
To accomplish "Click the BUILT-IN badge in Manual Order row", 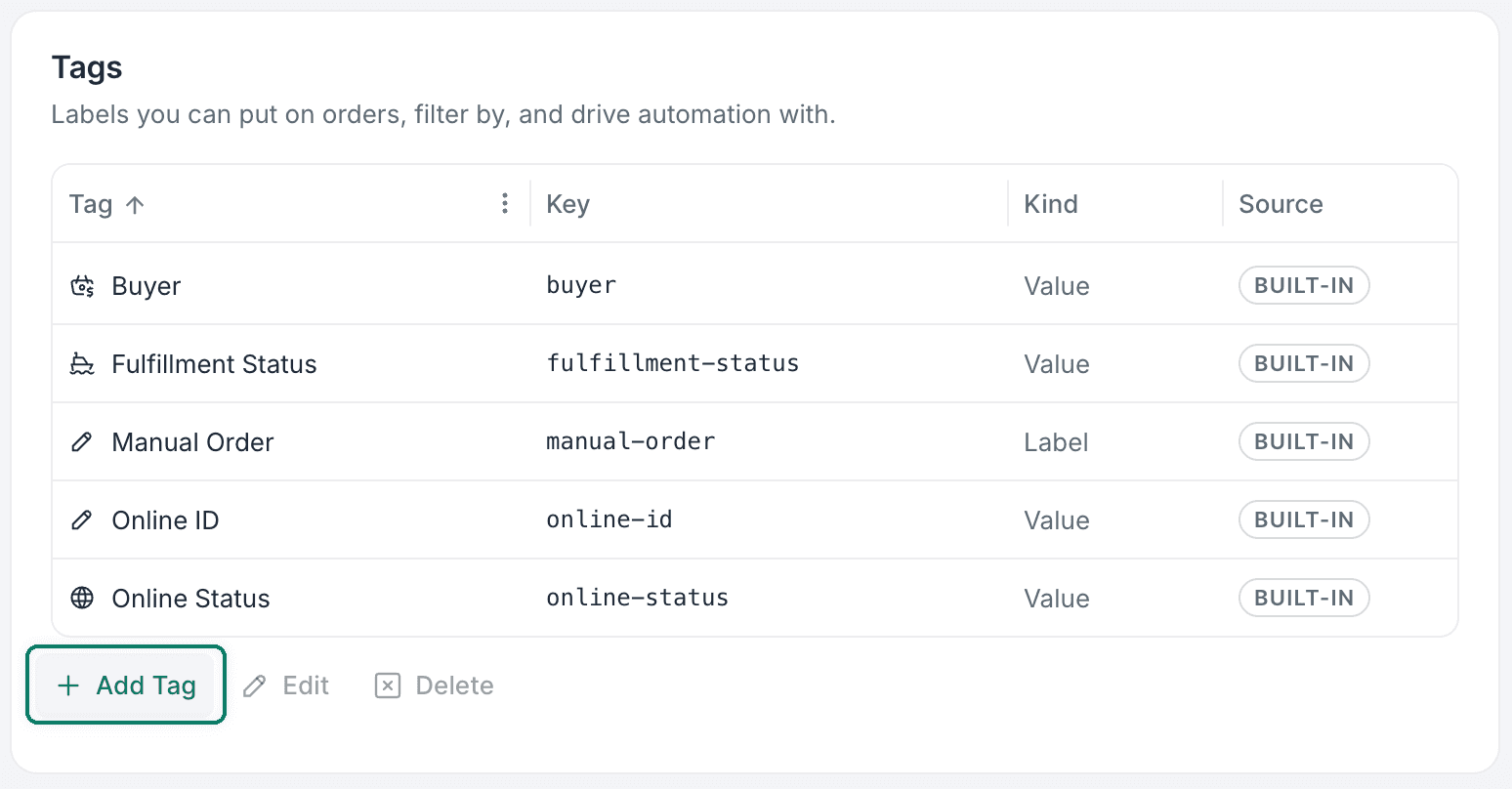I will pyautogui.click(x=1304, y=441).
